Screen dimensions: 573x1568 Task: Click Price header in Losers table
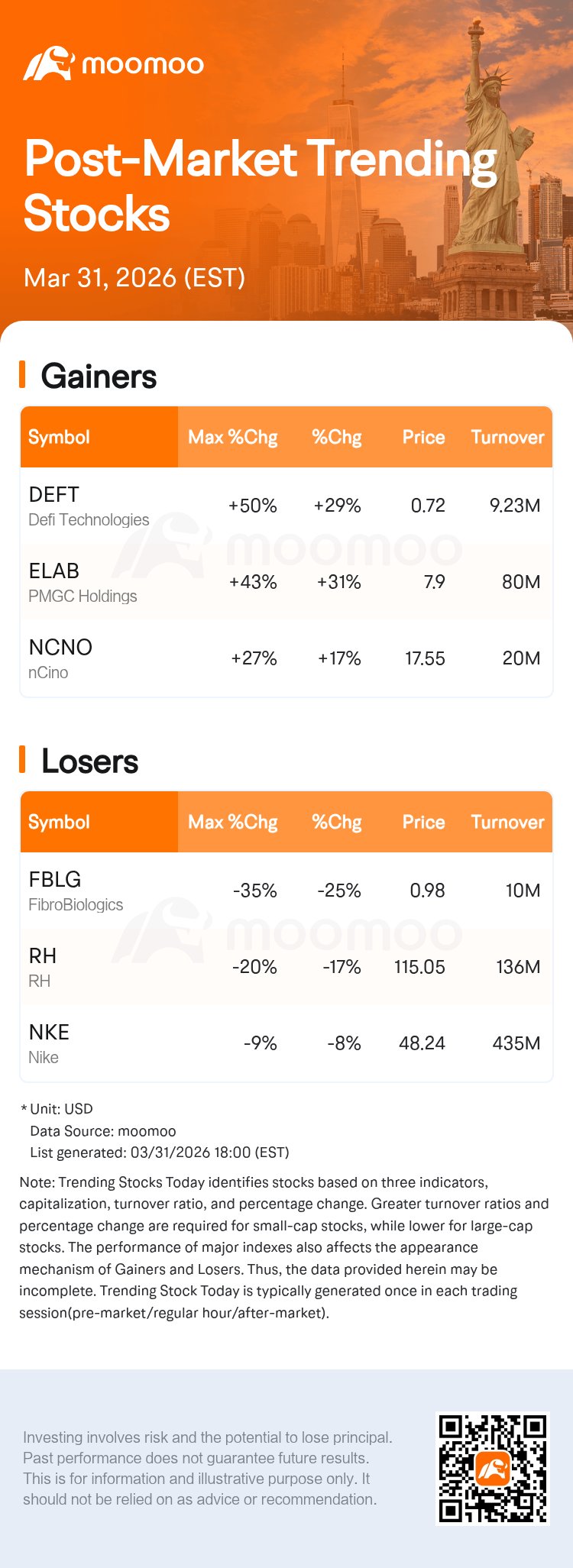point(423,822)
